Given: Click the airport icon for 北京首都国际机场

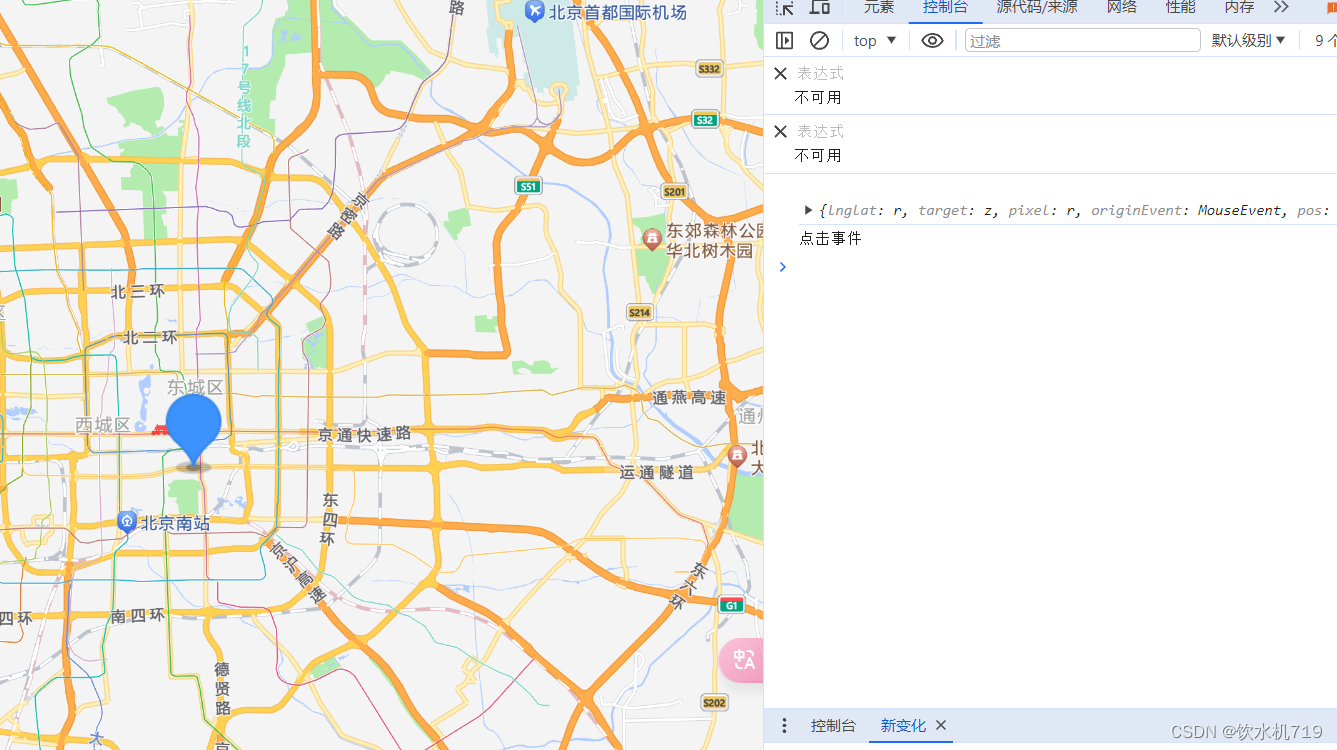Looking at the screenshot, I should click(534, 12).
